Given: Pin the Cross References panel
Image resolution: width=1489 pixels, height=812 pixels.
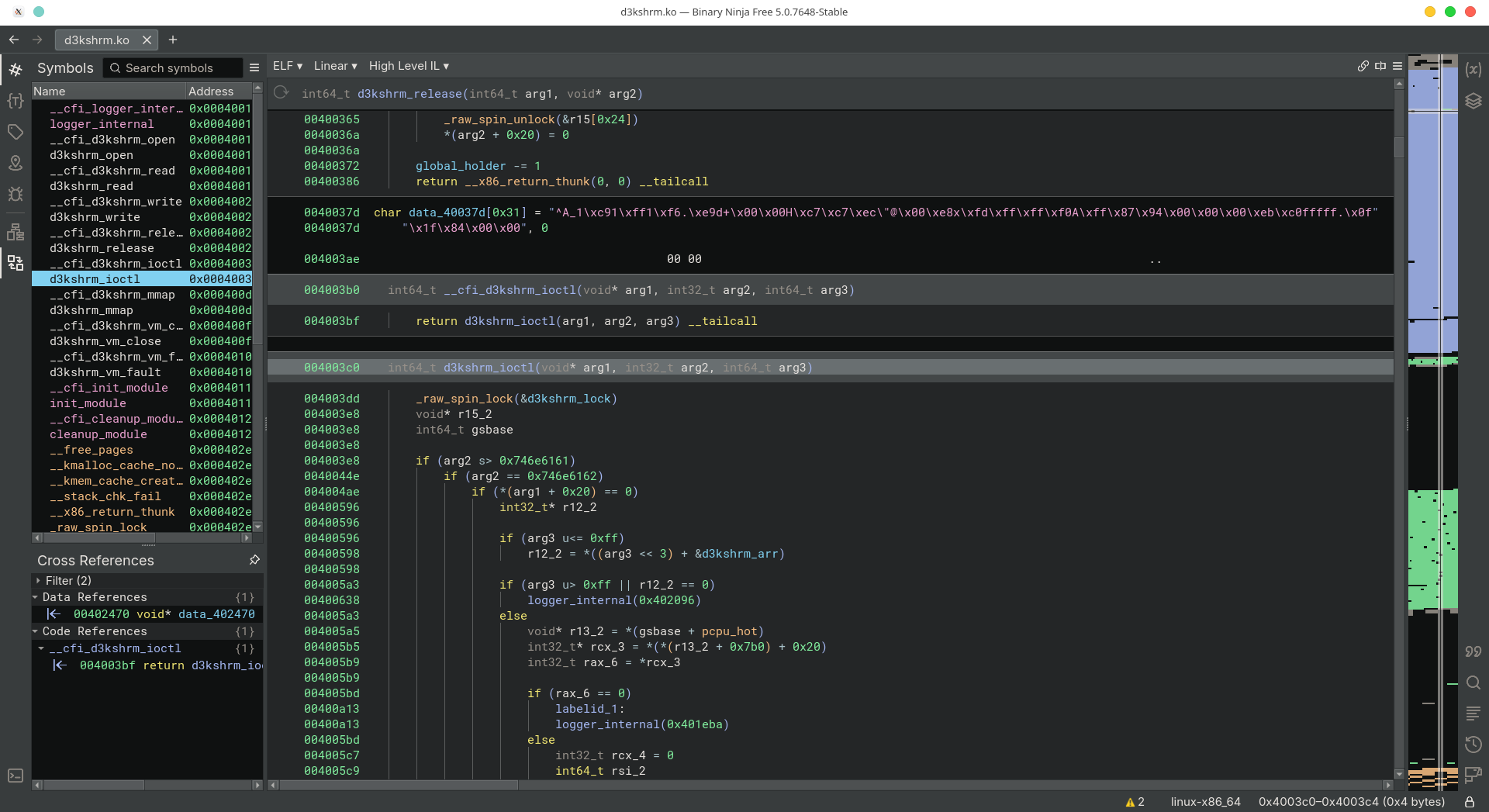Looking at the screenshot, I should tap(254, 560).
